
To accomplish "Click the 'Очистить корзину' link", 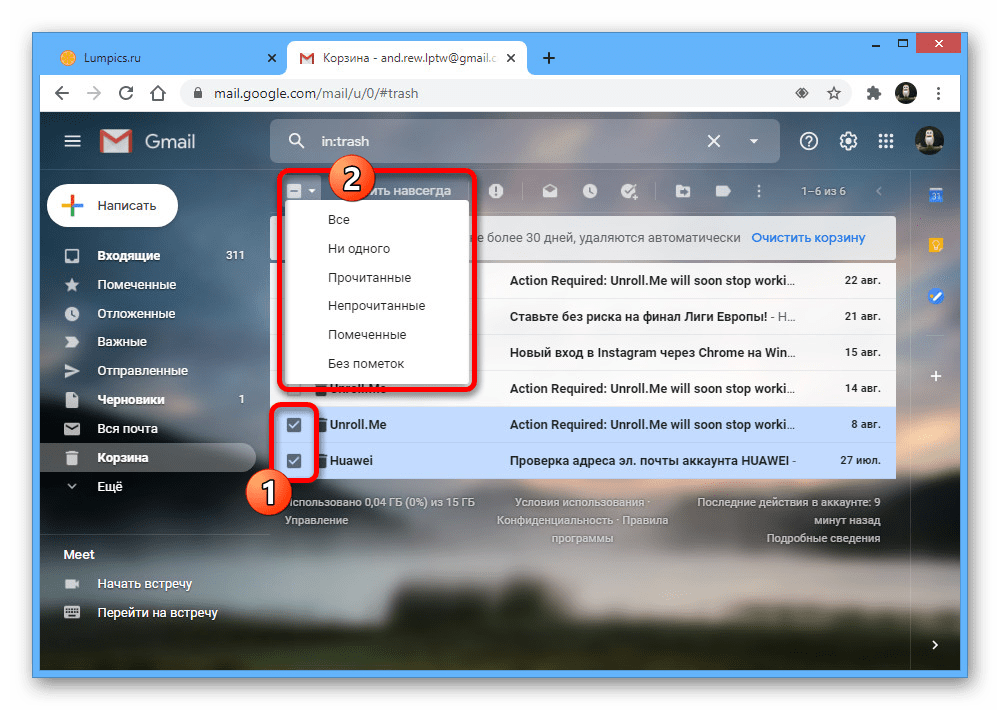I will pos(808,238).
